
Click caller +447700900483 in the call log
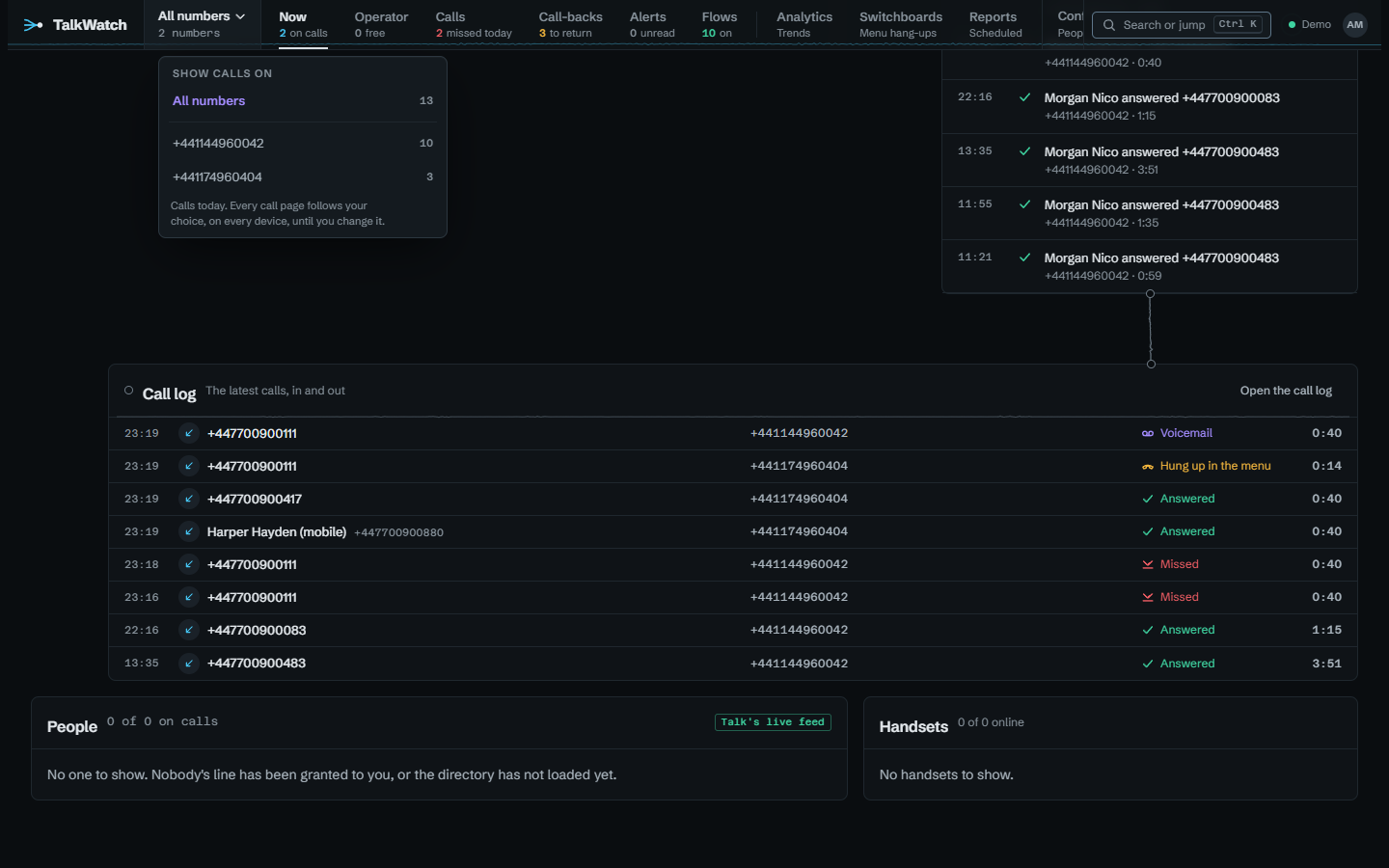[x=257, y=664]
